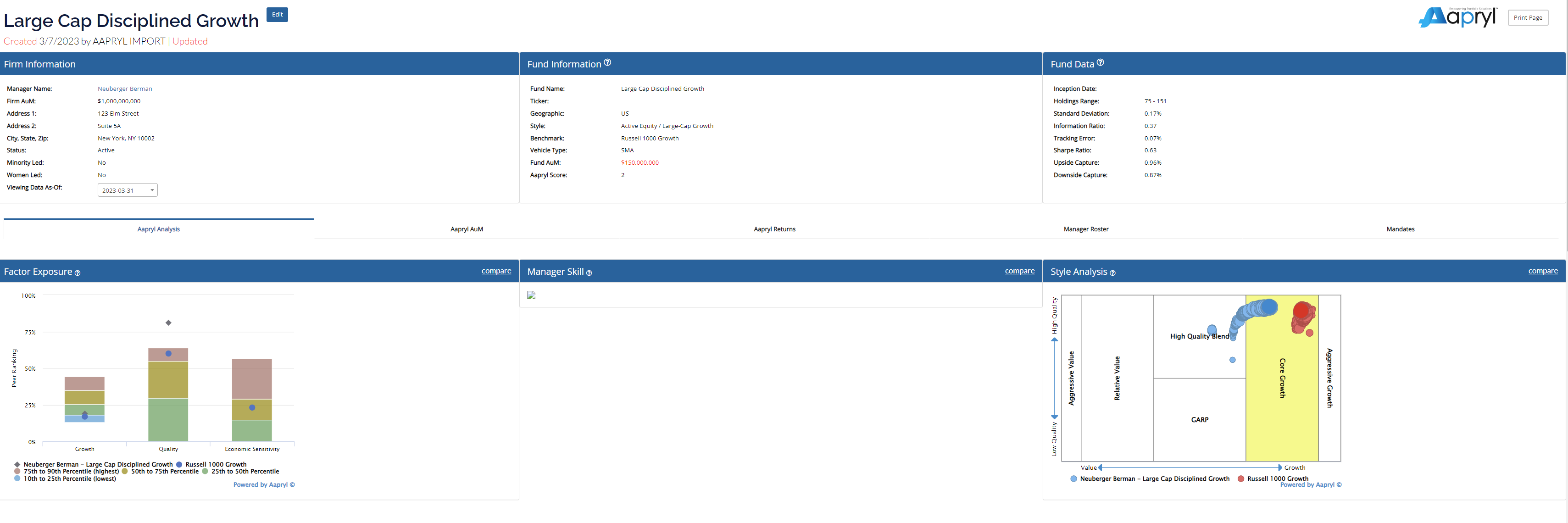The width and height of the screenshot is (1568, 523).
Task: Switch to the Aapryl AuM tab
Action: coord(467,229)
